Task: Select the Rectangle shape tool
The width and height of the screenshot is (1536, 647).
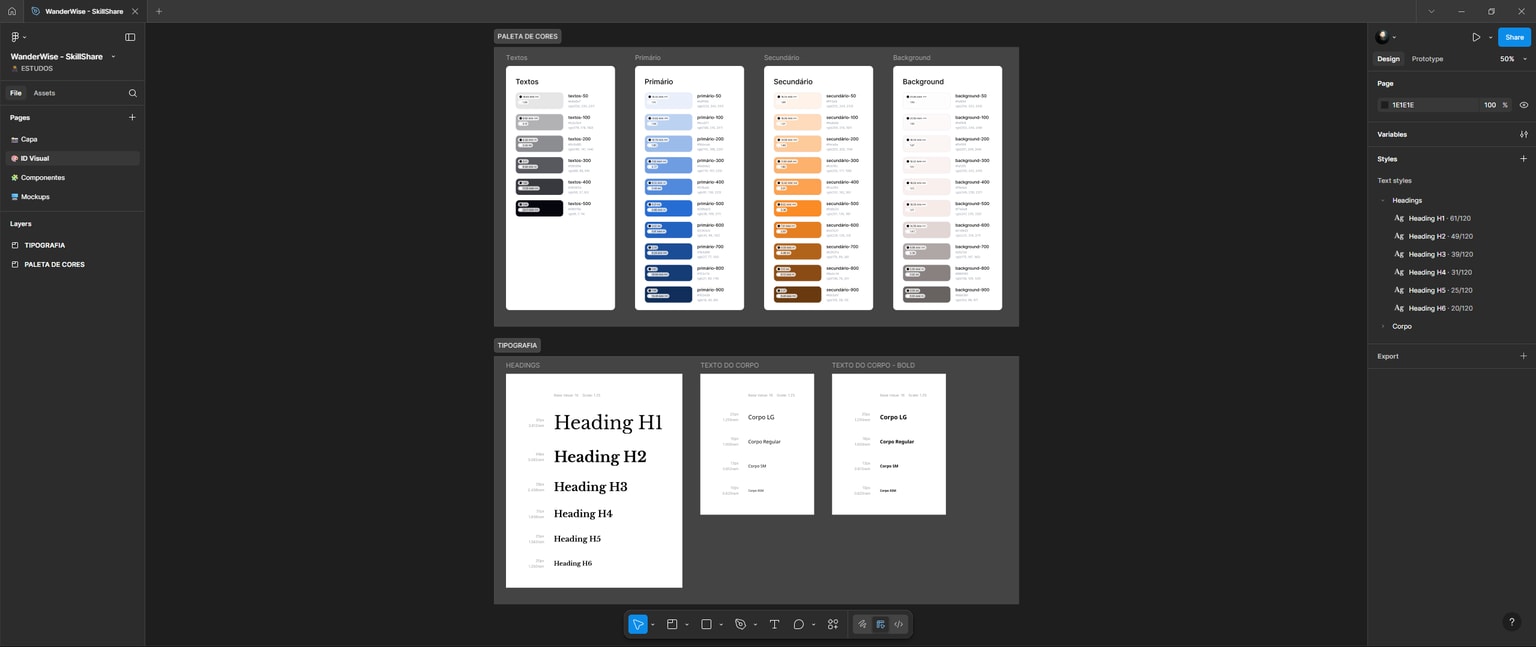Action: coord(706,624)
